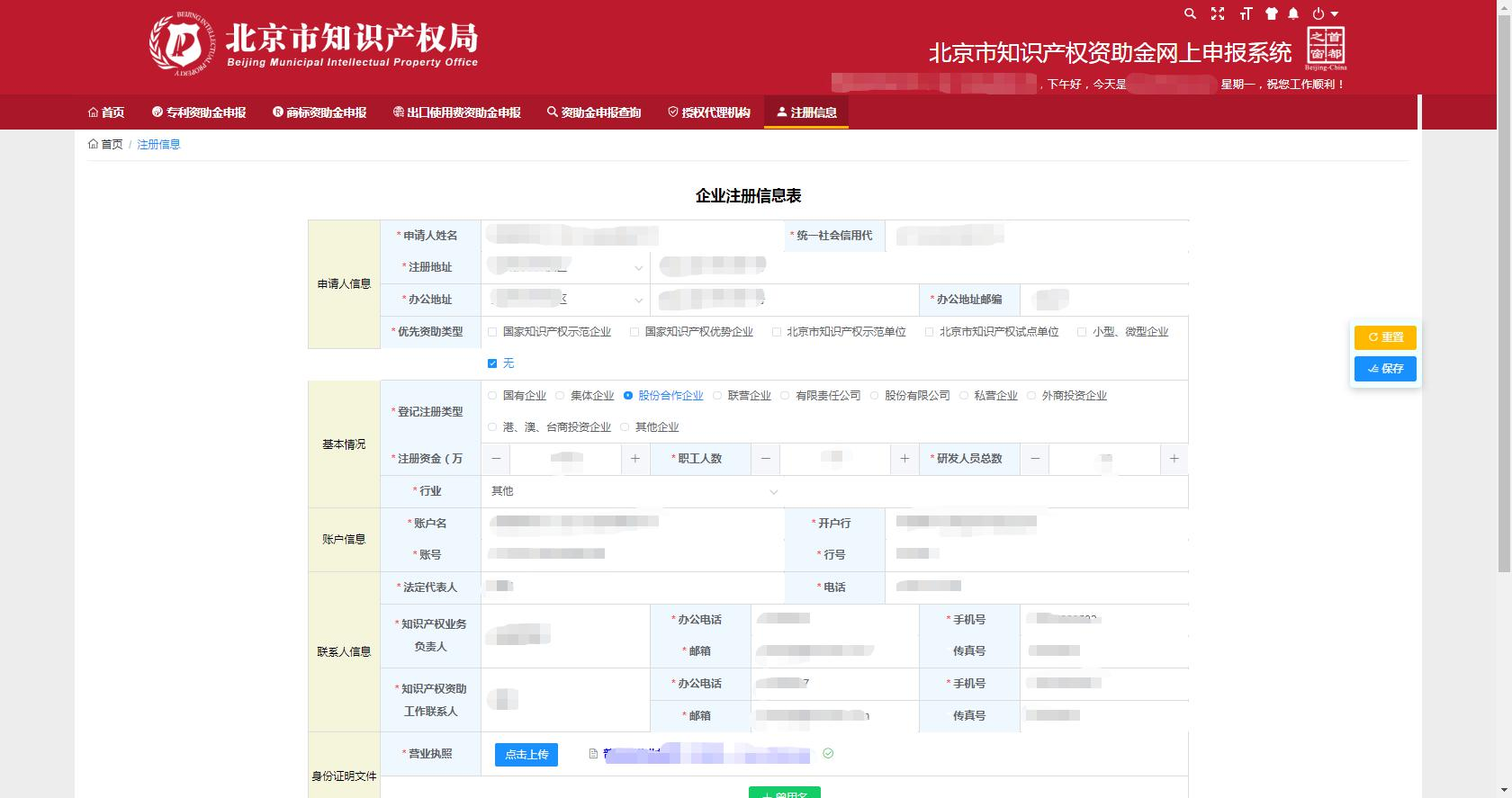Click the 统一社会信用代 input field
The width and height of the screenshot is (1512, 798).
tap(1037, 236)
